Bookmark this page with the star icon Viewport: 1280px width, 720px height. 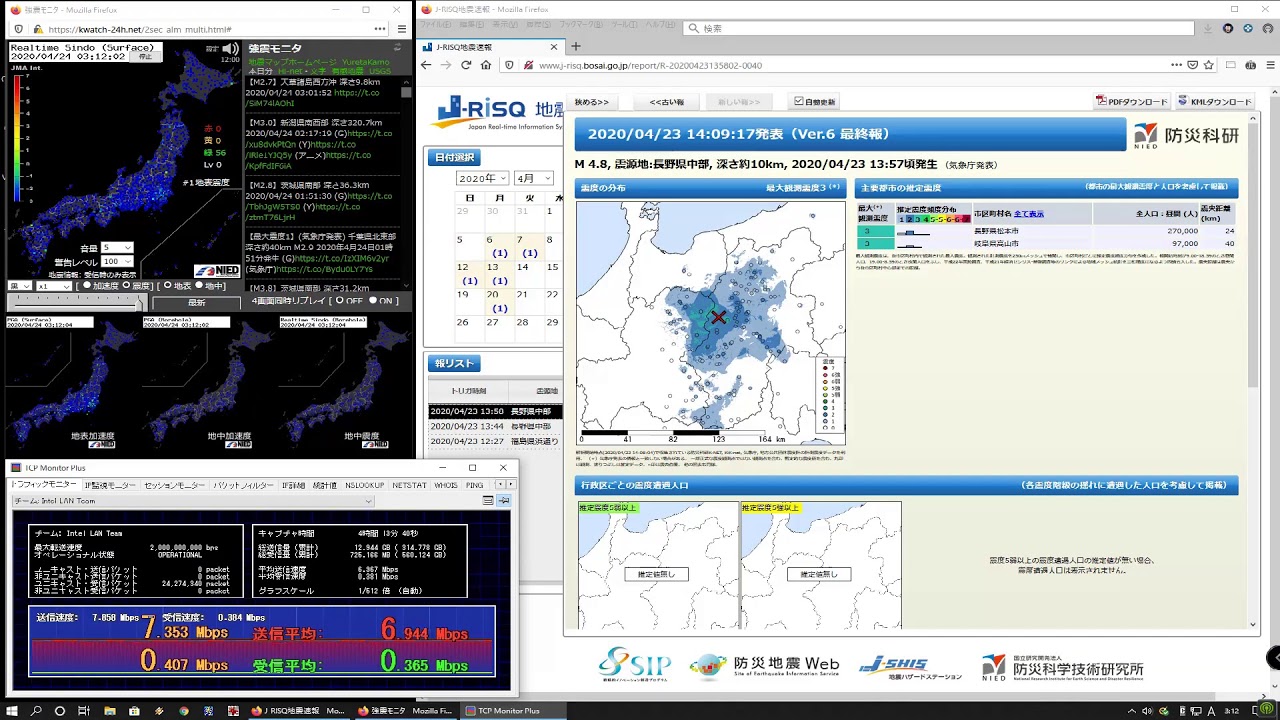tap(1209, 65)
